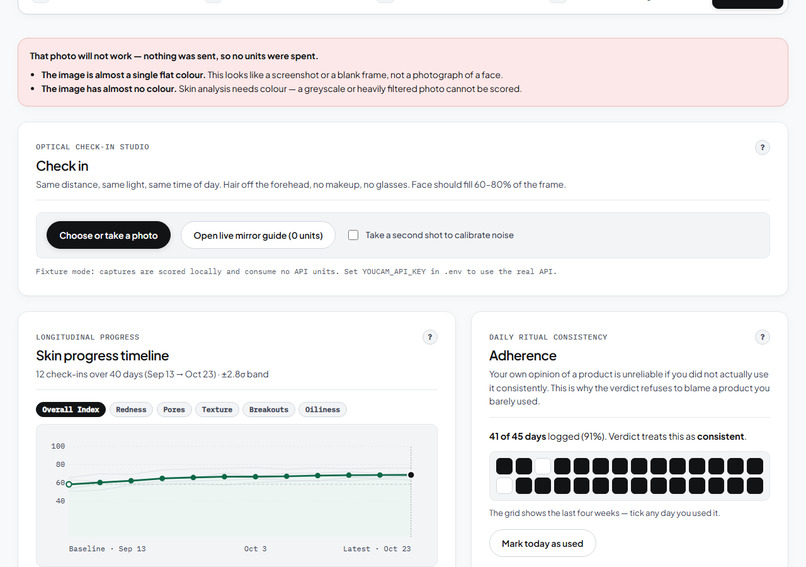Click the 'Latest · Oct 23' axis label
Screen dimensions: 806x567
click(377, 549)
